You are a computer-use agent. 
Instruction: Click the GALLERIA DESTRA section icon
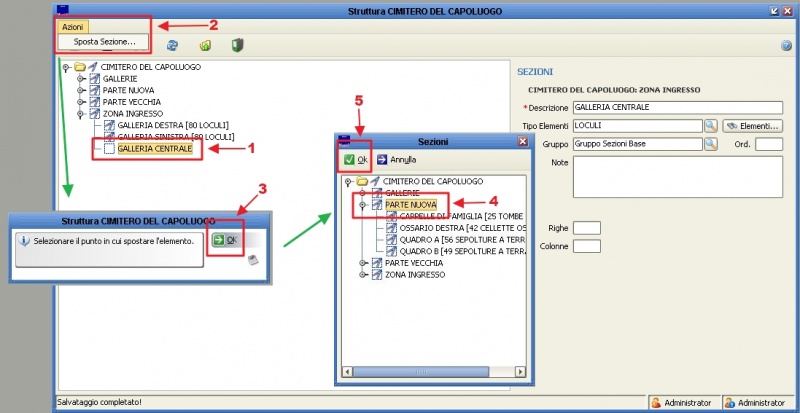point(109,125)
